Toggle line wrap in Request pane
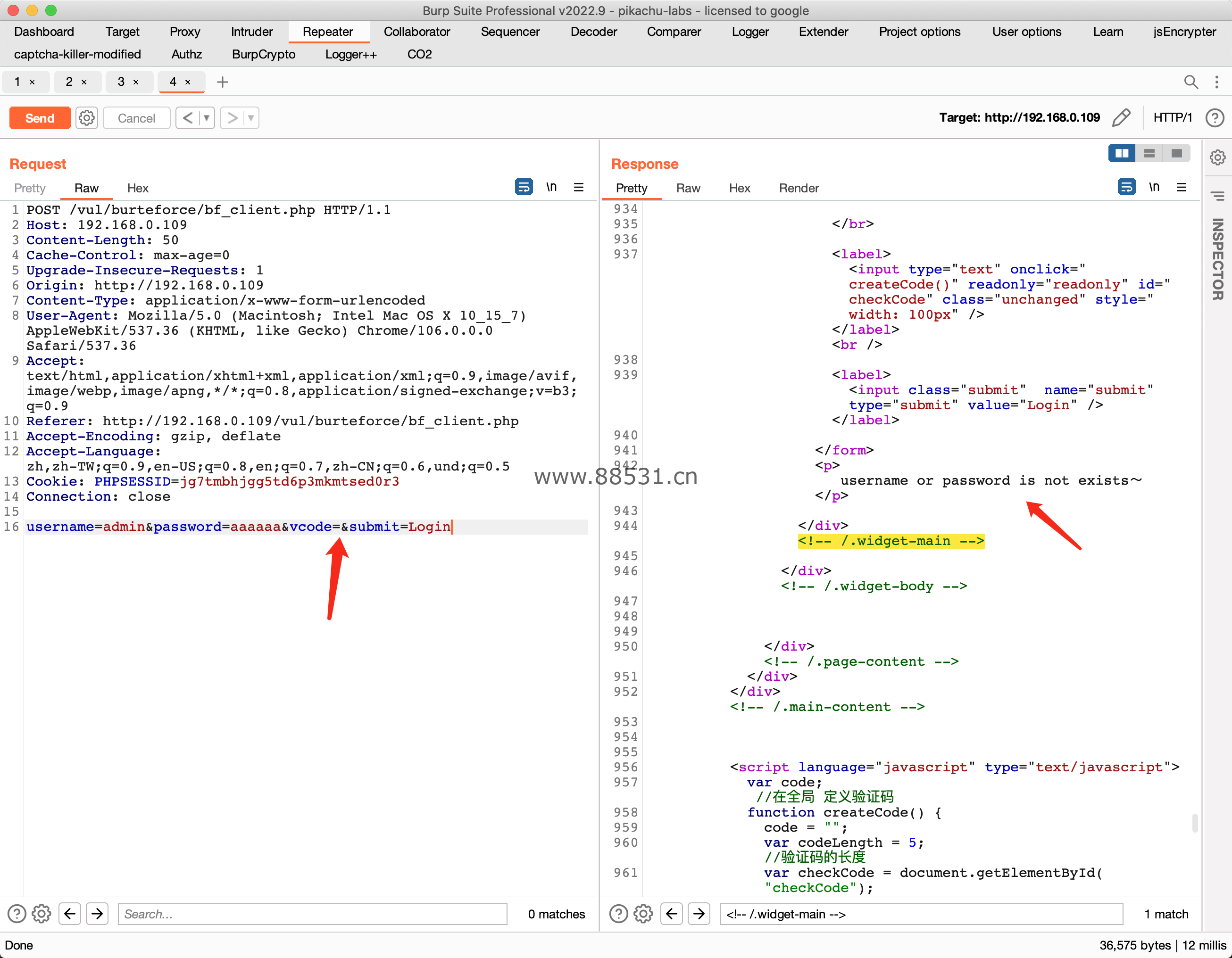This screenshot has width=1232, height=958. click(524, 187)
